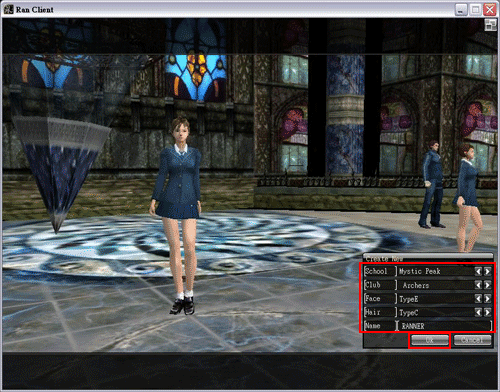The image size is (500, 392).
Task: Cancel the Create New dialog
Action: pyautogui.click(x=472, y=340)
